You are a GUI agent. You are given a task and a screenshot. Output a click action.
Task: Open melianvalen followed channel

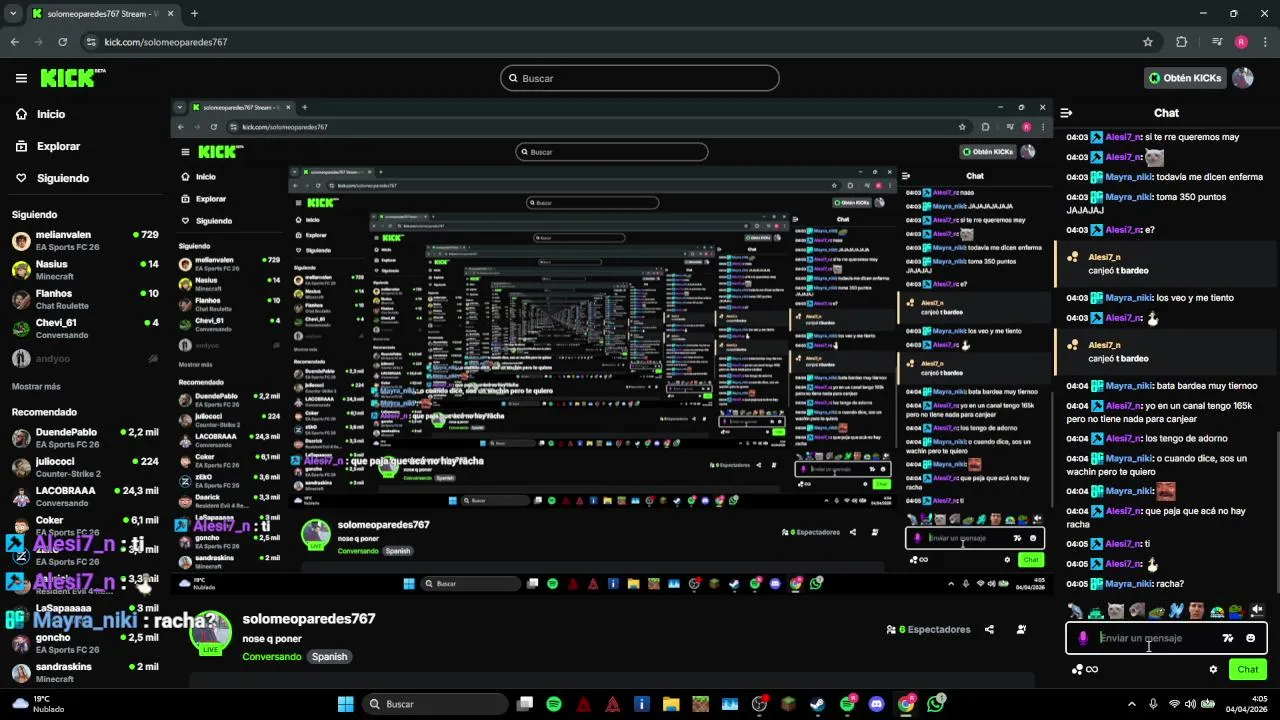(85, 240)
